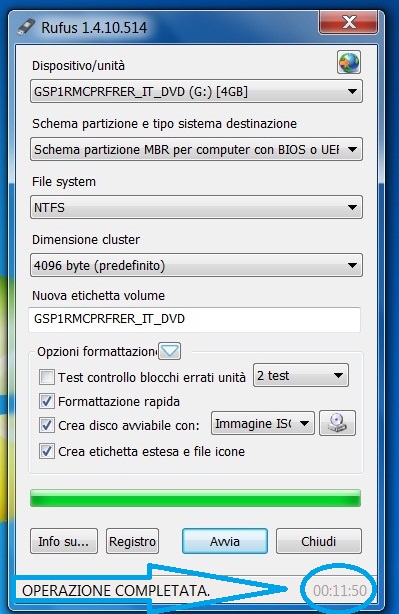Viewport: 399px width, 614px height.
Task: Click the disc image select icon
Action: click(x=338, y=423)
